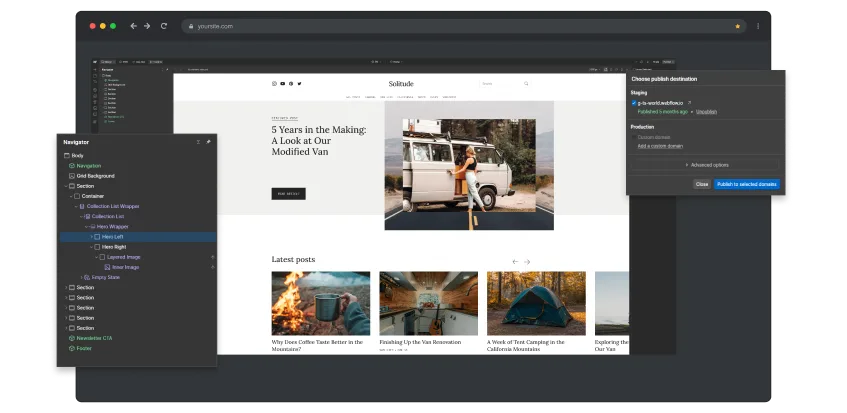Click the van hero image
The width and height of the screenshot is (847, 413).
pyautogui.click(x=469, y=166)
